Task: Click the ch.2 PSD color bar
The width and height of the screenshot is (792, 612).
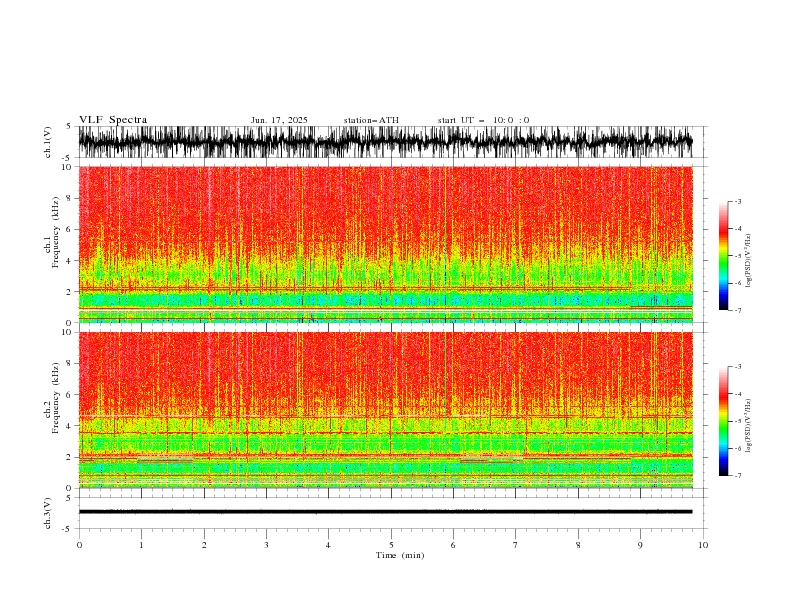Action: pos(723,421)
